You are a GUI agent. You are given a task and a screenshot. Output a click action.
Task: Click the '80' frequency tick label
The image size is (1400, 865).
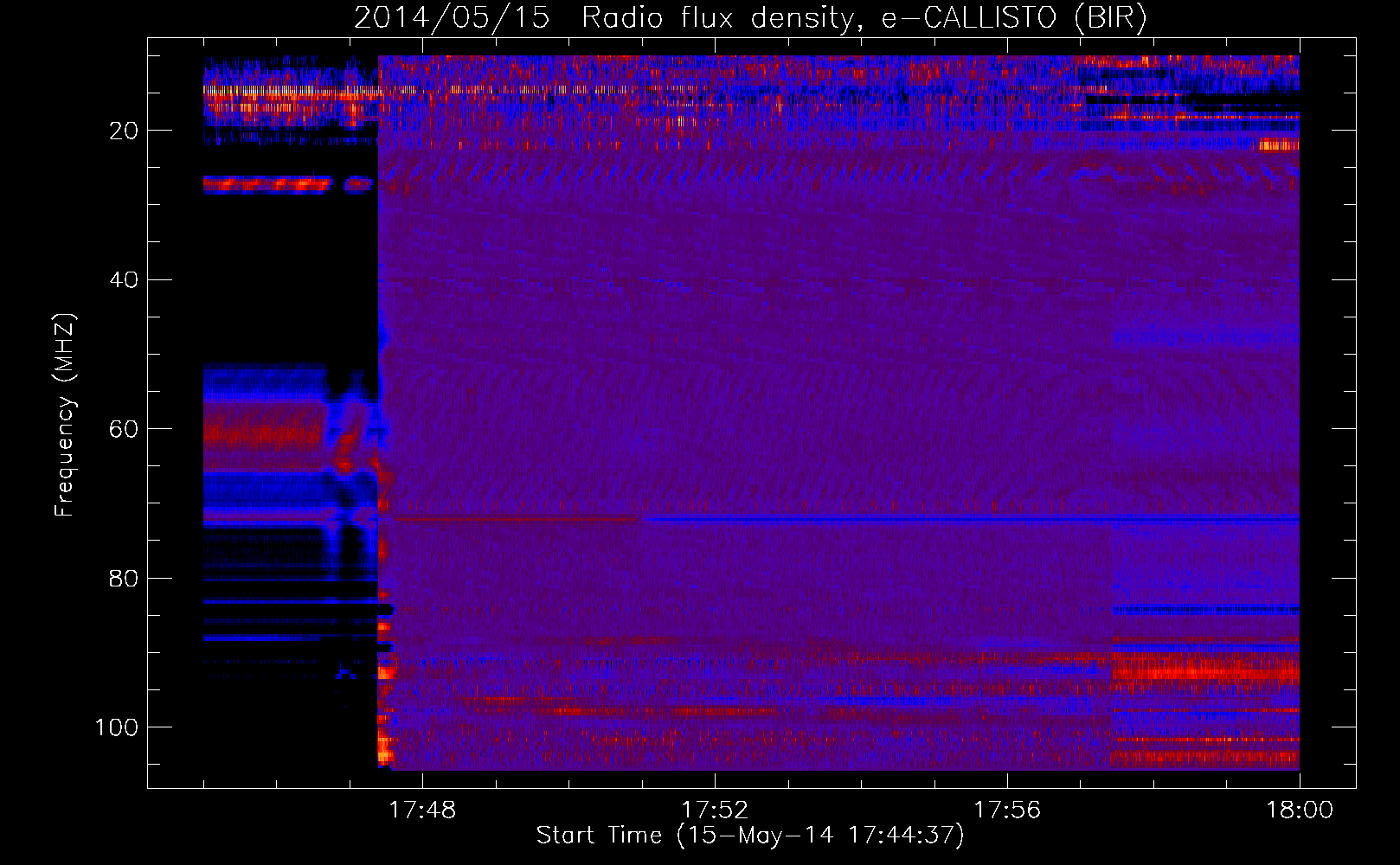click(x=124, y=579)
